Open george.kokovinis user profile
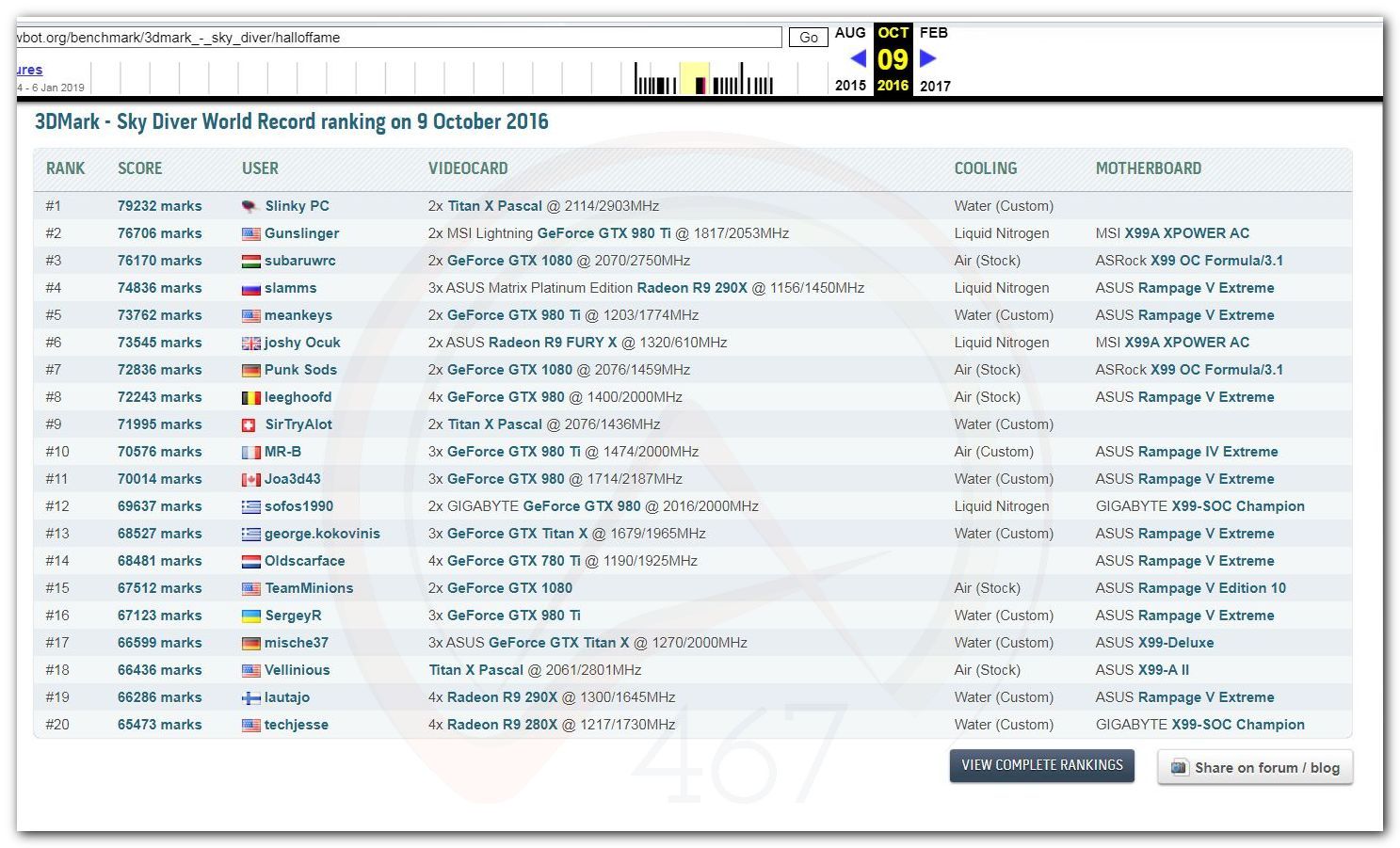This screenshot has height=848, width=1400. coord(322,534)
